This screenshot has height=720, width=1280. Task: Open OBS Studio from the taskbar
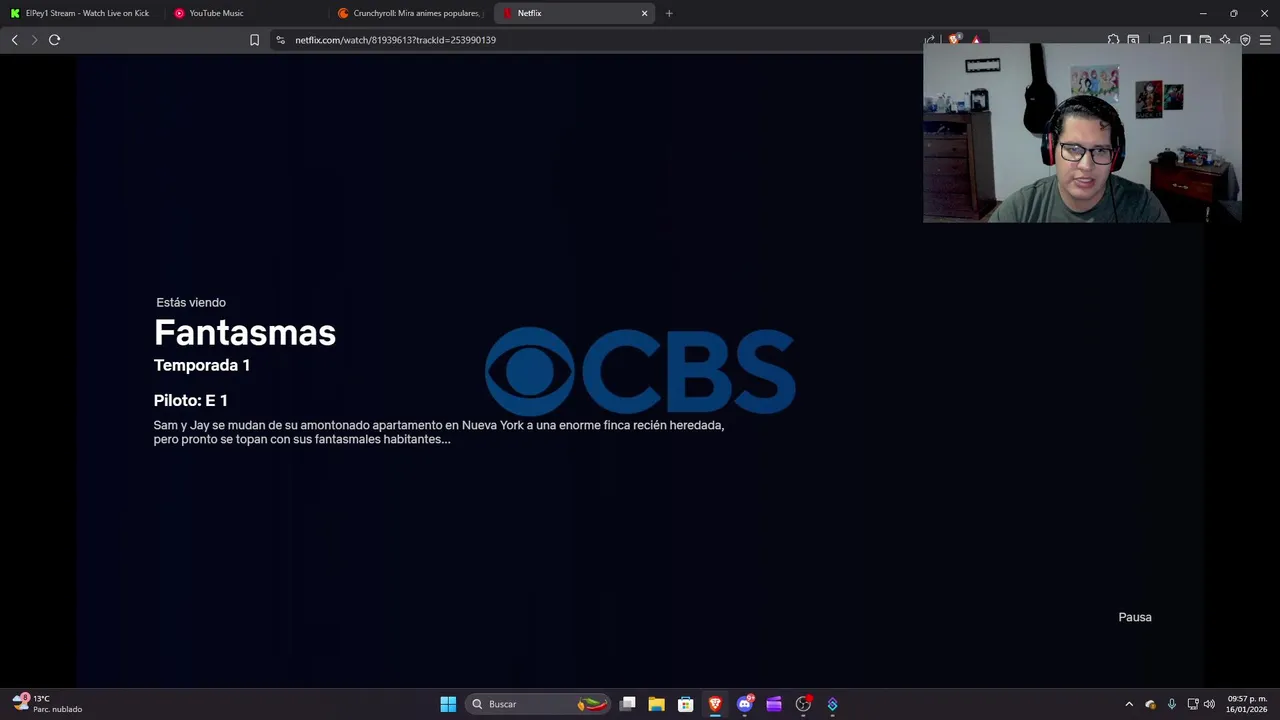tap(803, 704)
